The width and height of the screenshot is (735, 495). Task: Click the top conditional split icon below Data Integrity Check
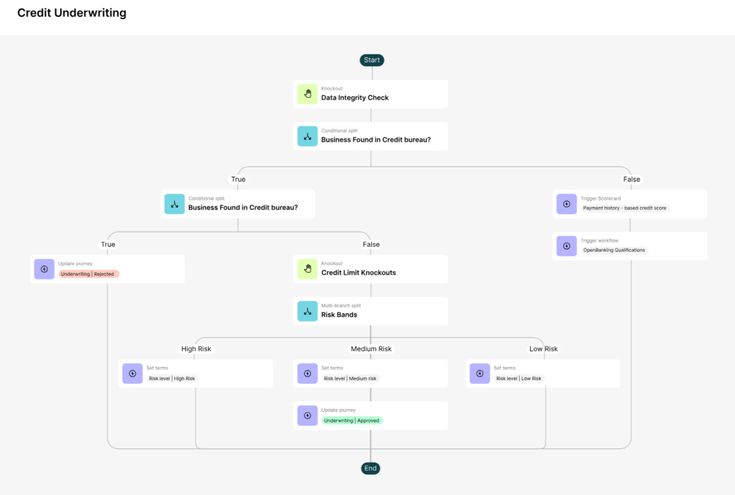pyautogui.click(x=307, y=136)
